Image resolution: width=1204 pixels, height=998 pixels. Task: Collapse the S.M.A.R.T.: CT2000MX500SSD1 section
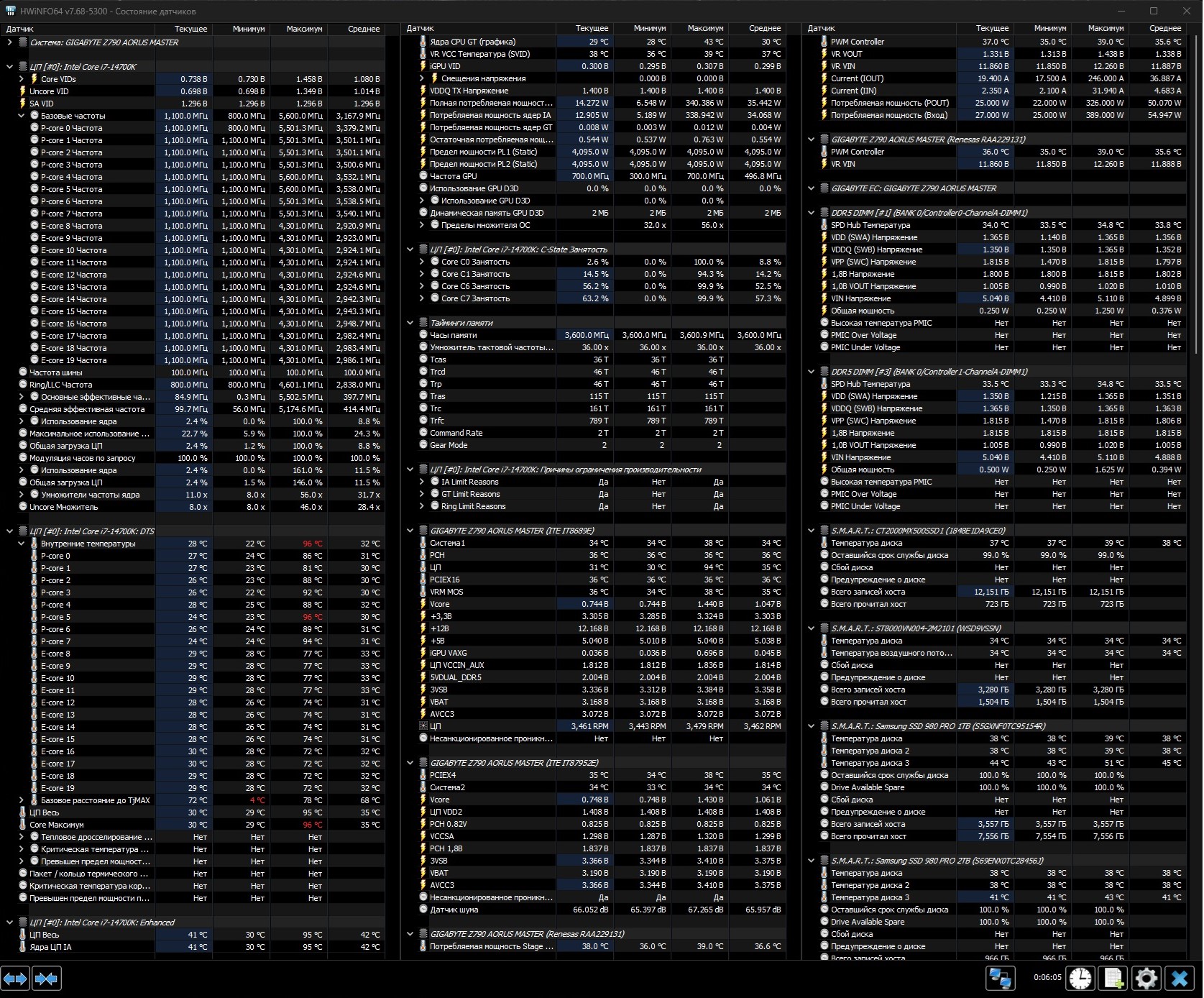pos(812,531)
